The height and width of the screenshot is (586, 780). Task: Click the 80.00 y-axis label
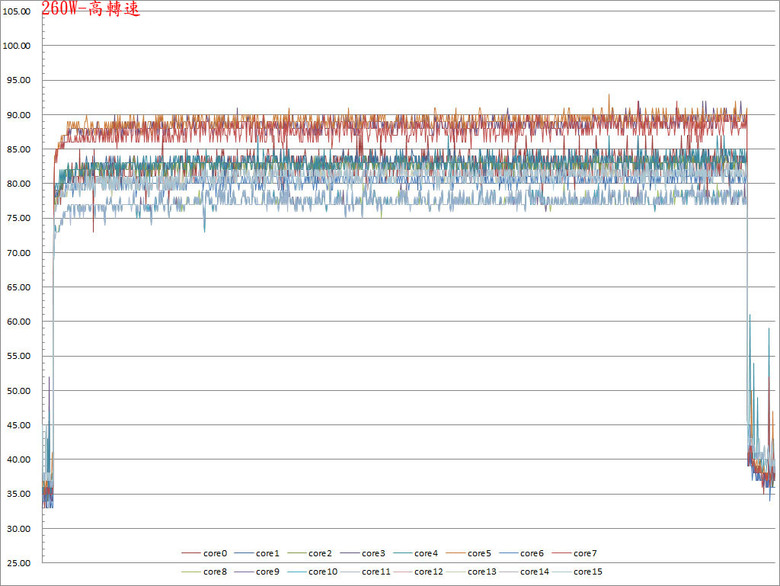tap(18, 184)
